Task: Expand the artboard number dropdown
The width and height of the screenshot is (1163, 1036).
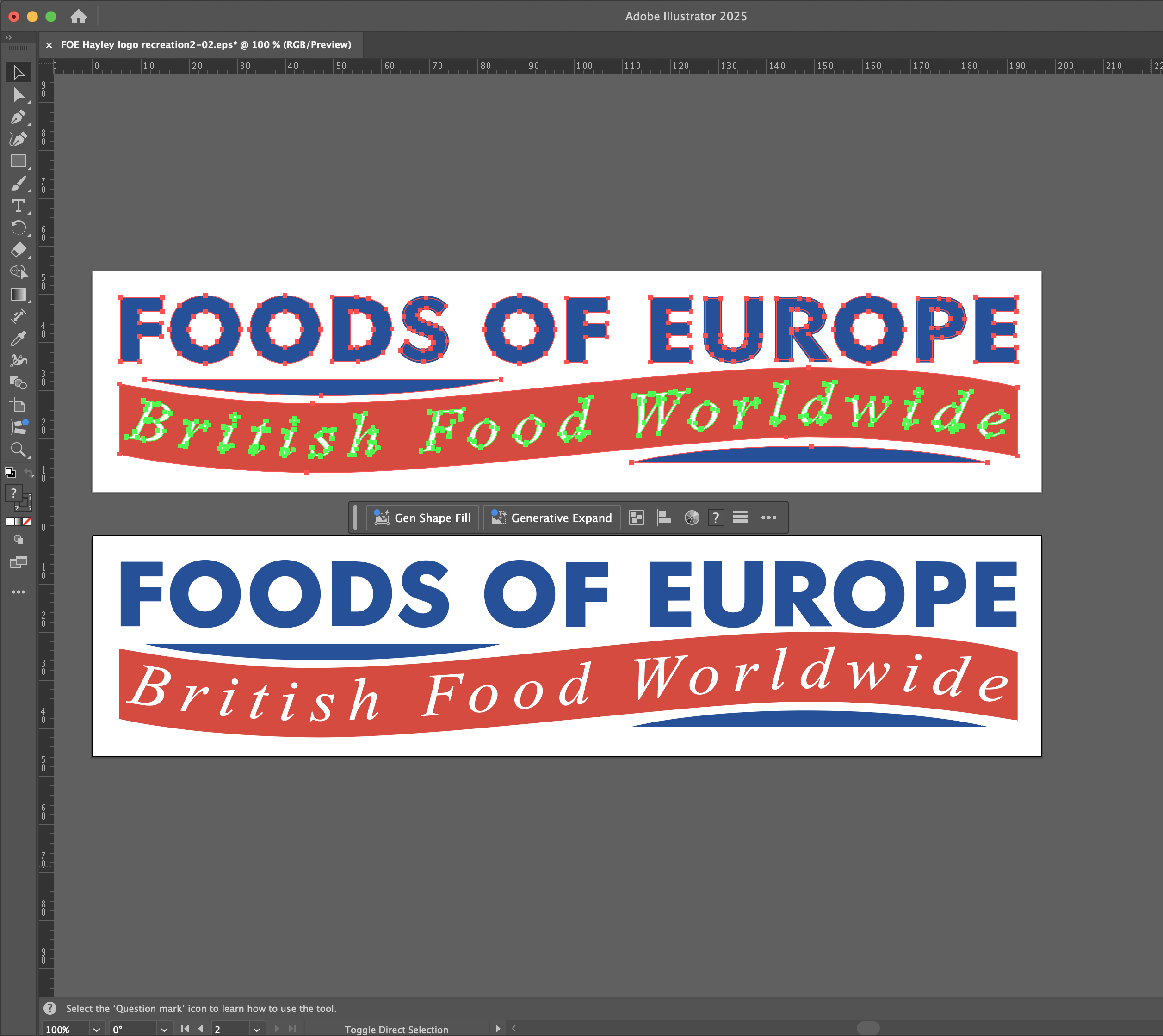Action: (257, 1029)
